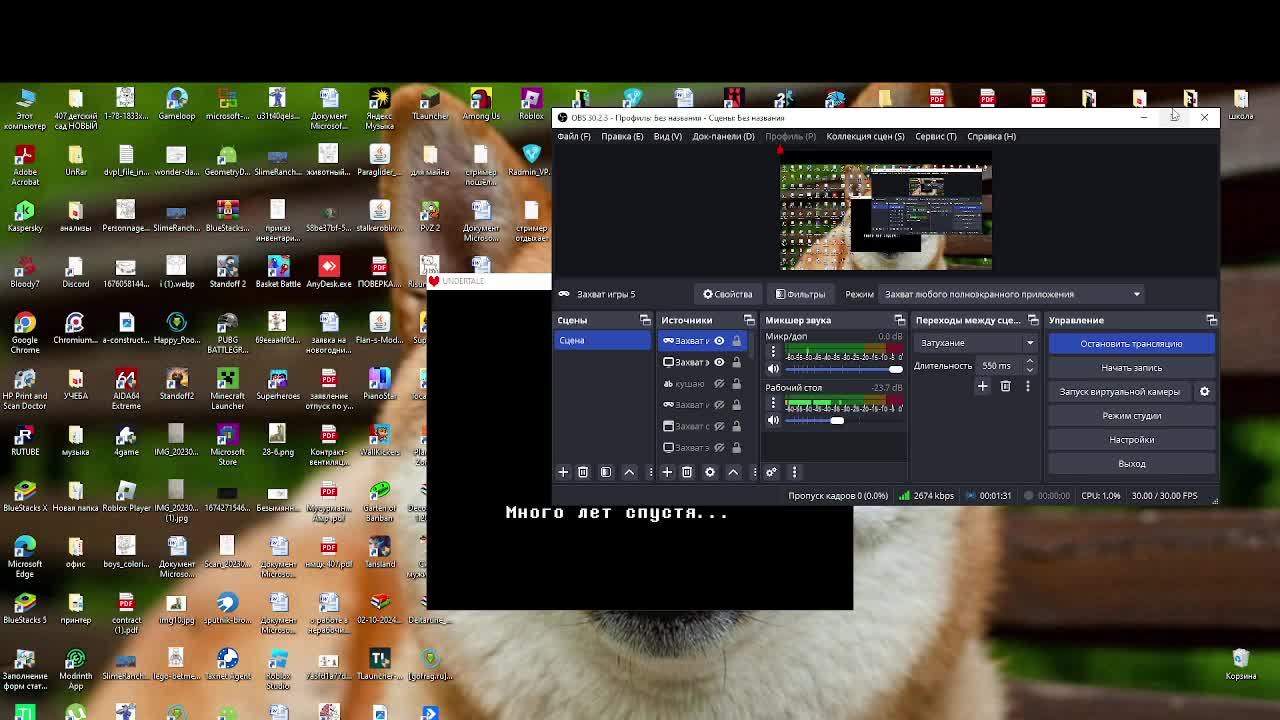Show the sixth source (screen capture)
The image size is (1280, 720).
[719, 448]
